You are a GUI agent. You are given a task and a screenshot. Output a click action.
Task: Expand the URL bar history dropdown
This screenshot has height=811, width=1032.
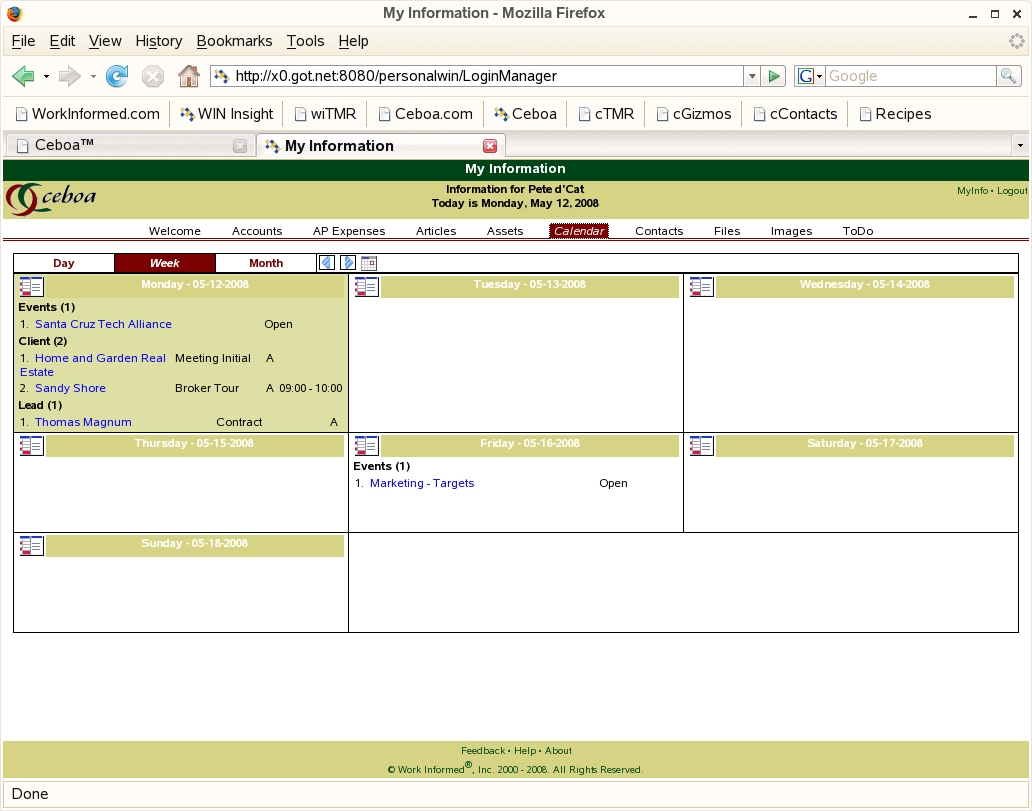[752, 76]
